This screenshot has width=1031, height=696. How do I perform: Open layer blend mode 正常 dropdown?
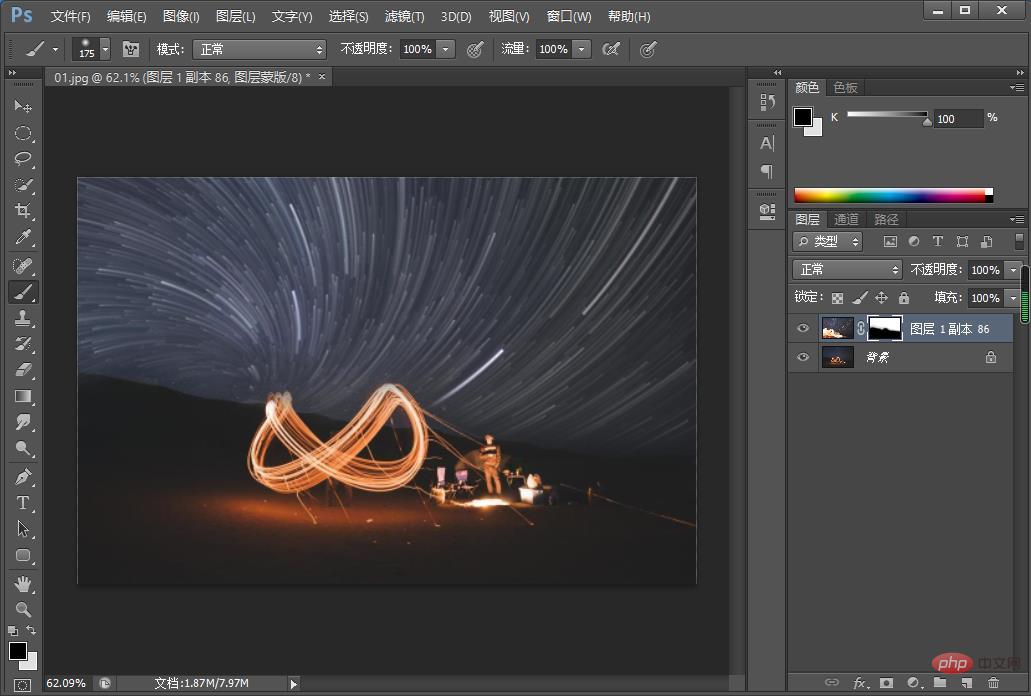pos(847,269)
